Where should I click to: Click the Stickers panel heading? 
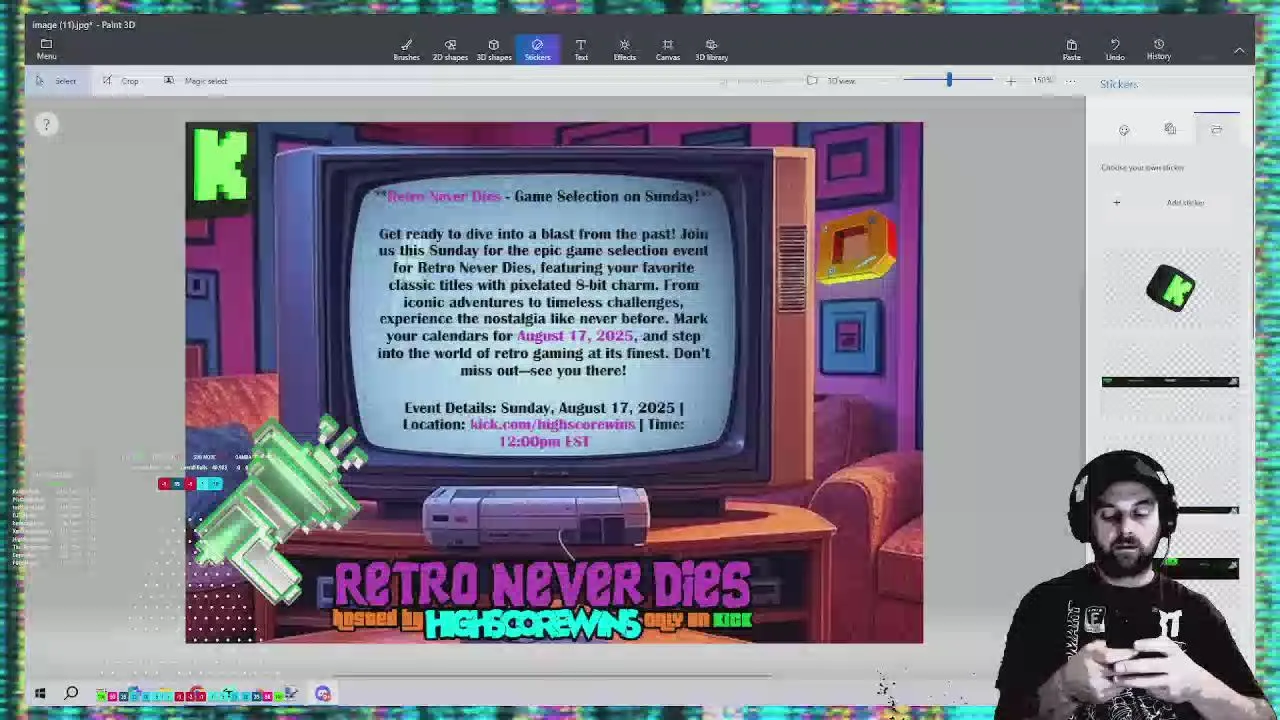coord(1119,84)
